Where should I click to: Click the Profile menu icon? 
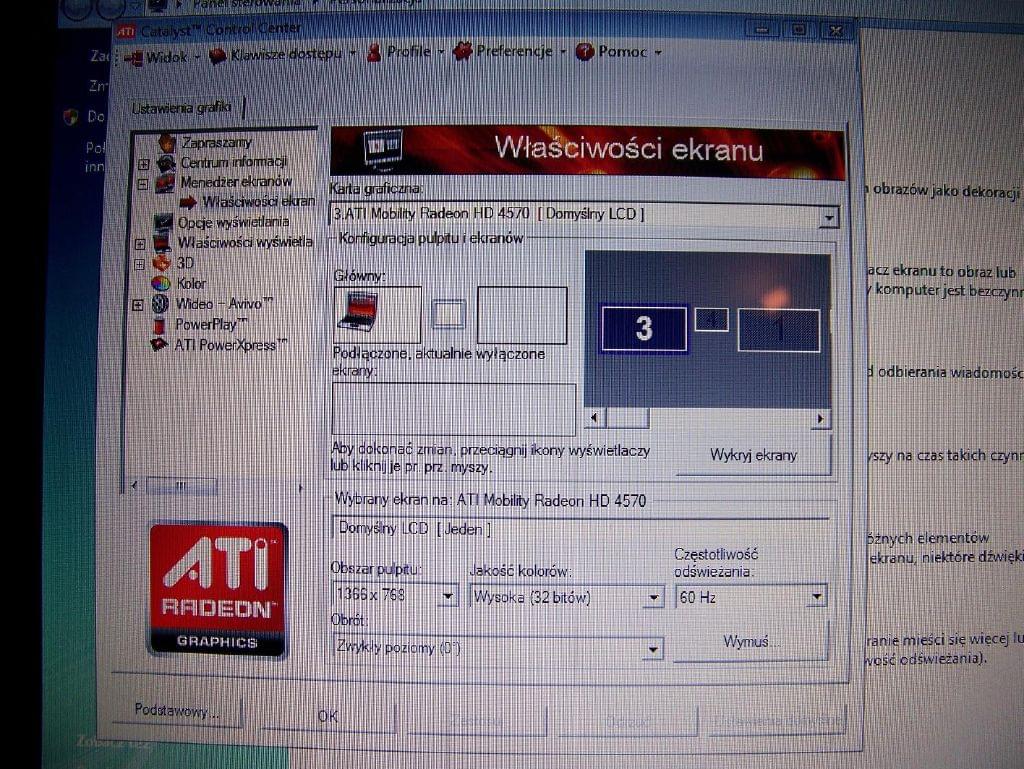pos(374,52)
